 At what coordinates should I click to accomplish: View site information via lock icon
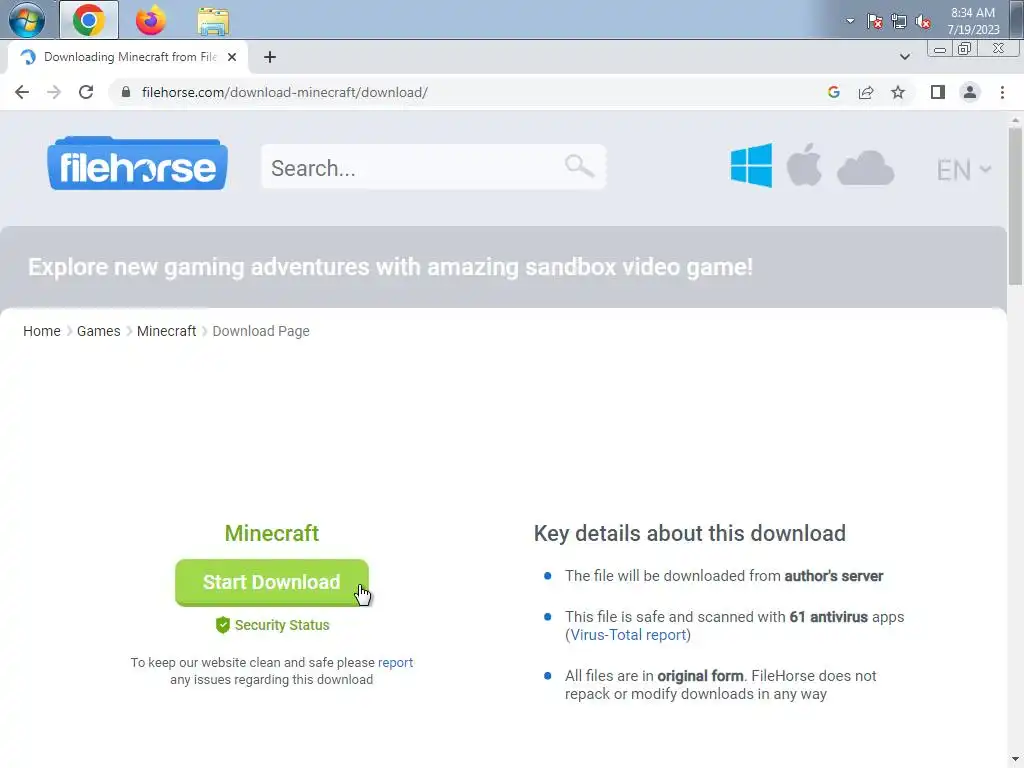tap(126, 92)
